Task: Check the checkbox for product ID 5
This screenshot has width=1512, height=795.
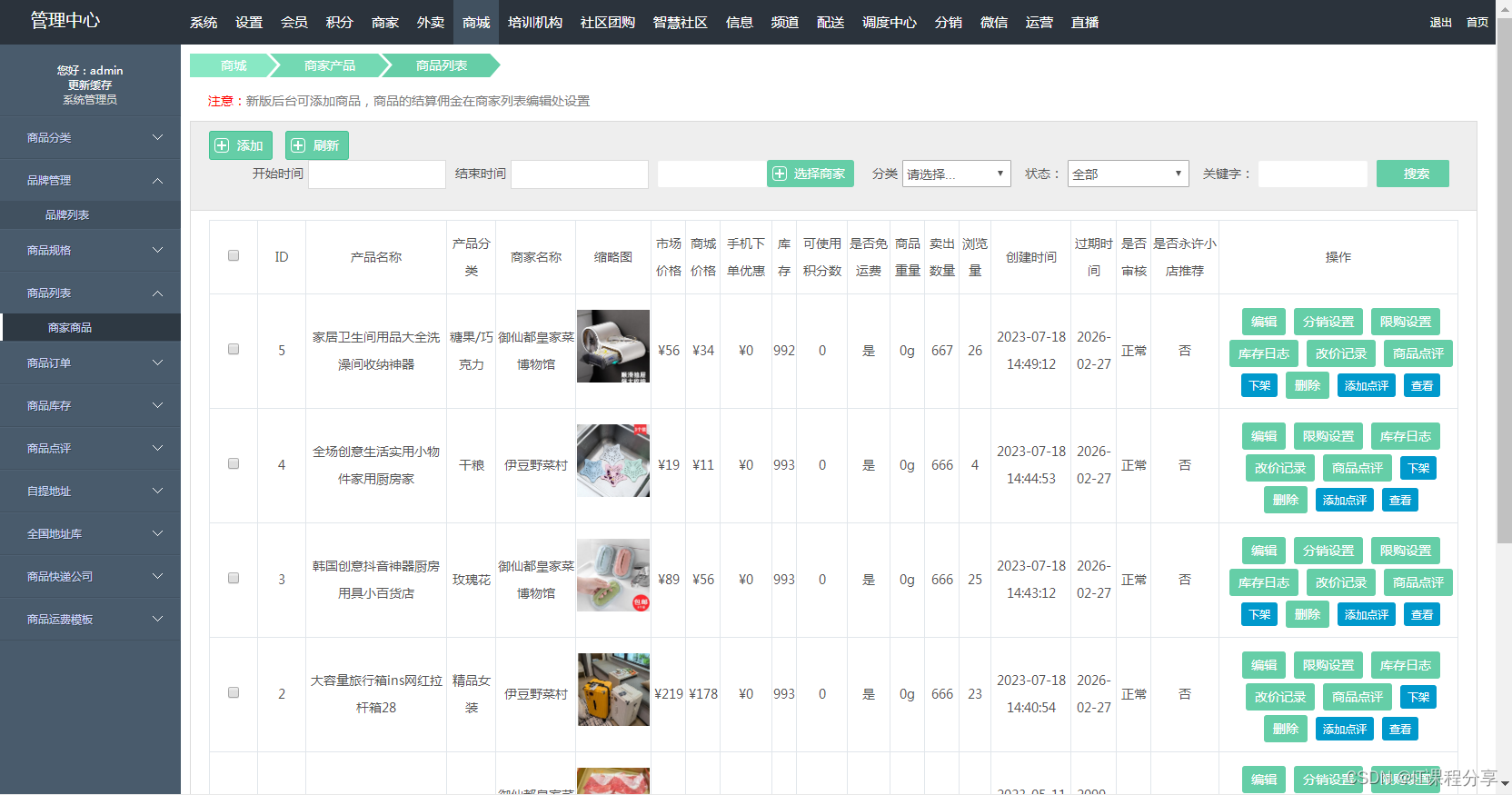Action: pos(234,349)
